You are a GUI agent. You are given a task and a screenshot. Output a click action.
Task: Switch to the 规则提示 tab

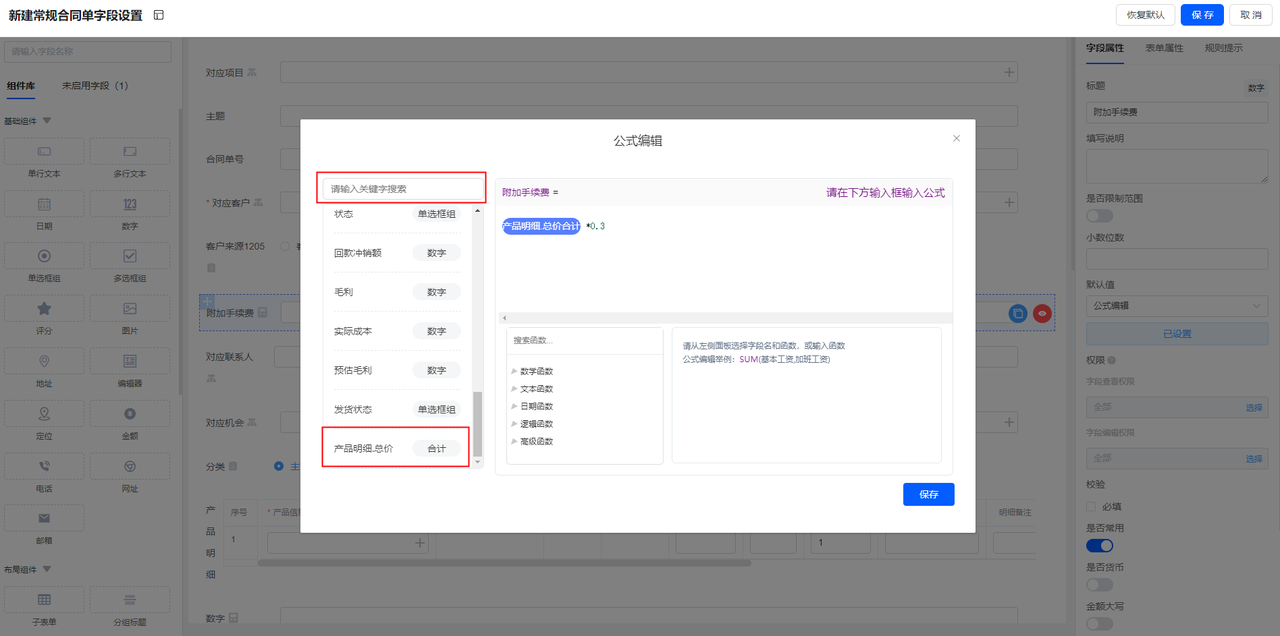click(1224, 47)
